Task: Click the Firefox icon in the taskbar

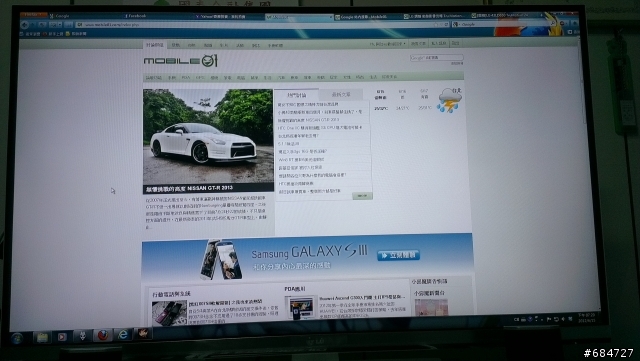Action: tap(102, 336)
